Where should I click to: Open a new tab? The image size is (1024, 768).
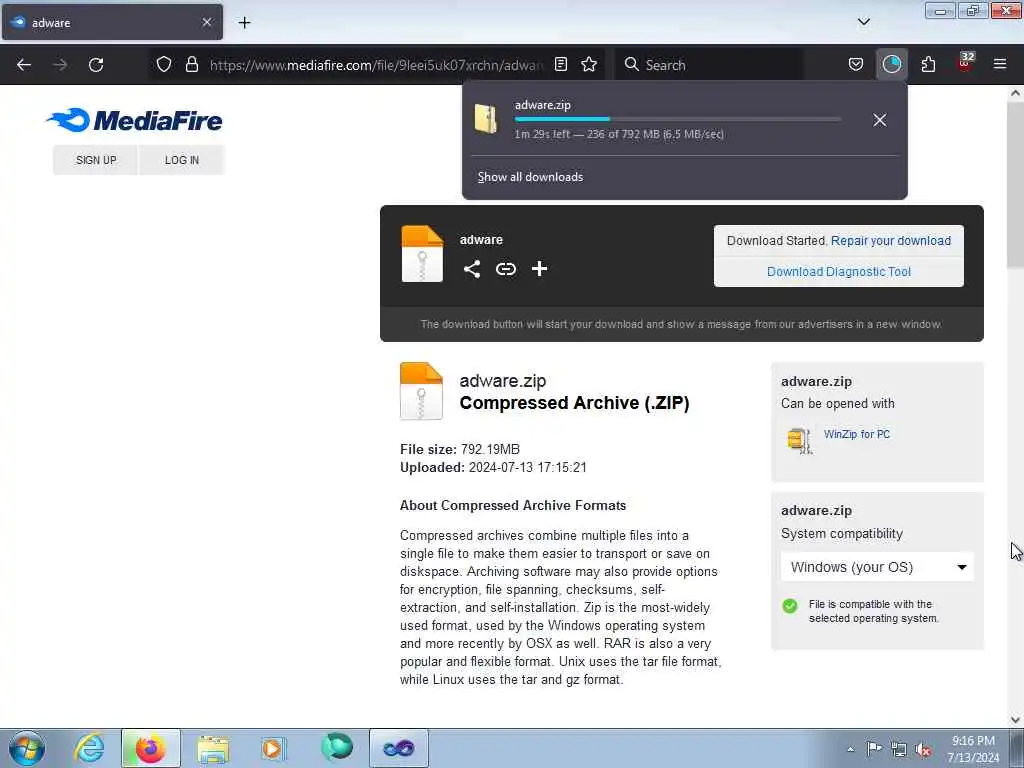click(244, 22)
